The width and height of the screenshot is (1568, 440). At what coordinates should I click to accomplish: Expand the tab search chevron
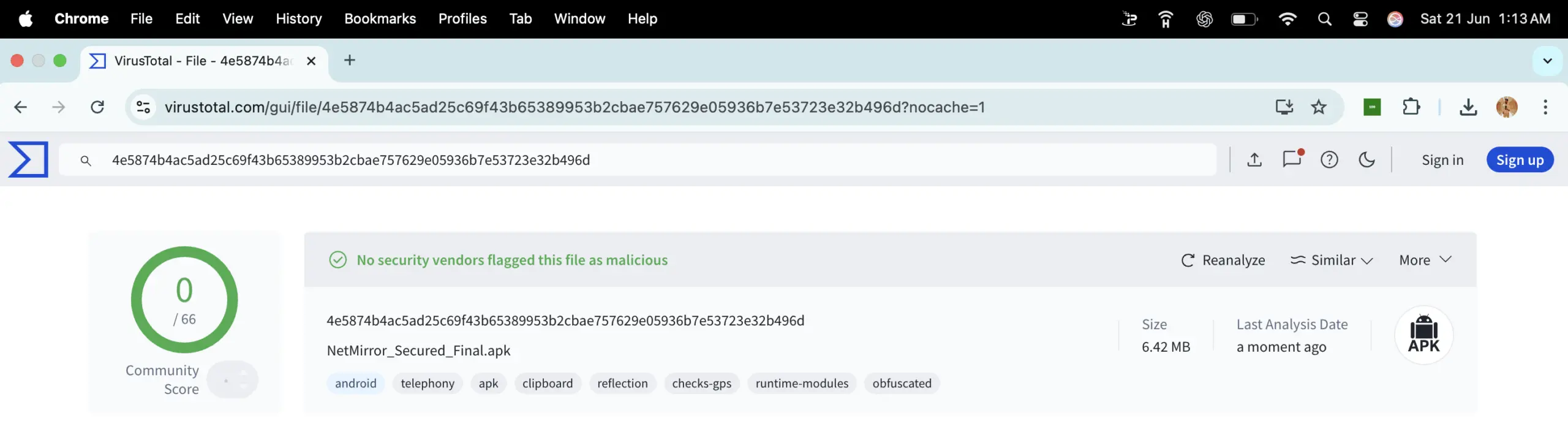(1547, 61)
